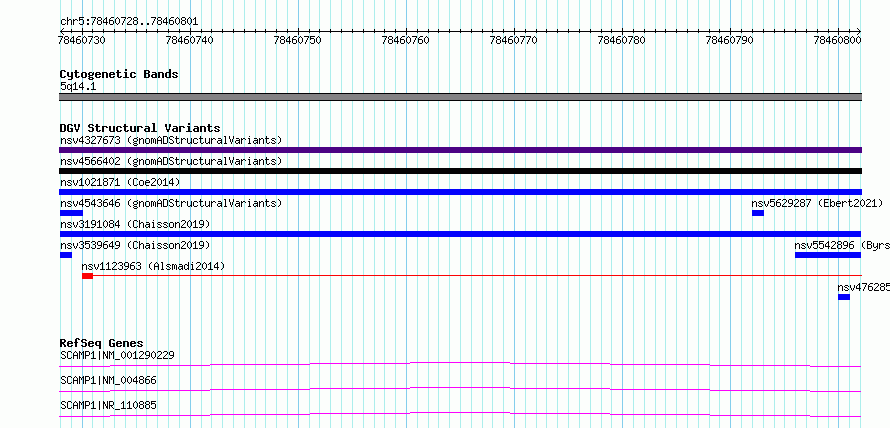This screenshot has width=890, height=428.
Task: Click the chr5:78460728..78460801 region label
Action: pos(129,22)
